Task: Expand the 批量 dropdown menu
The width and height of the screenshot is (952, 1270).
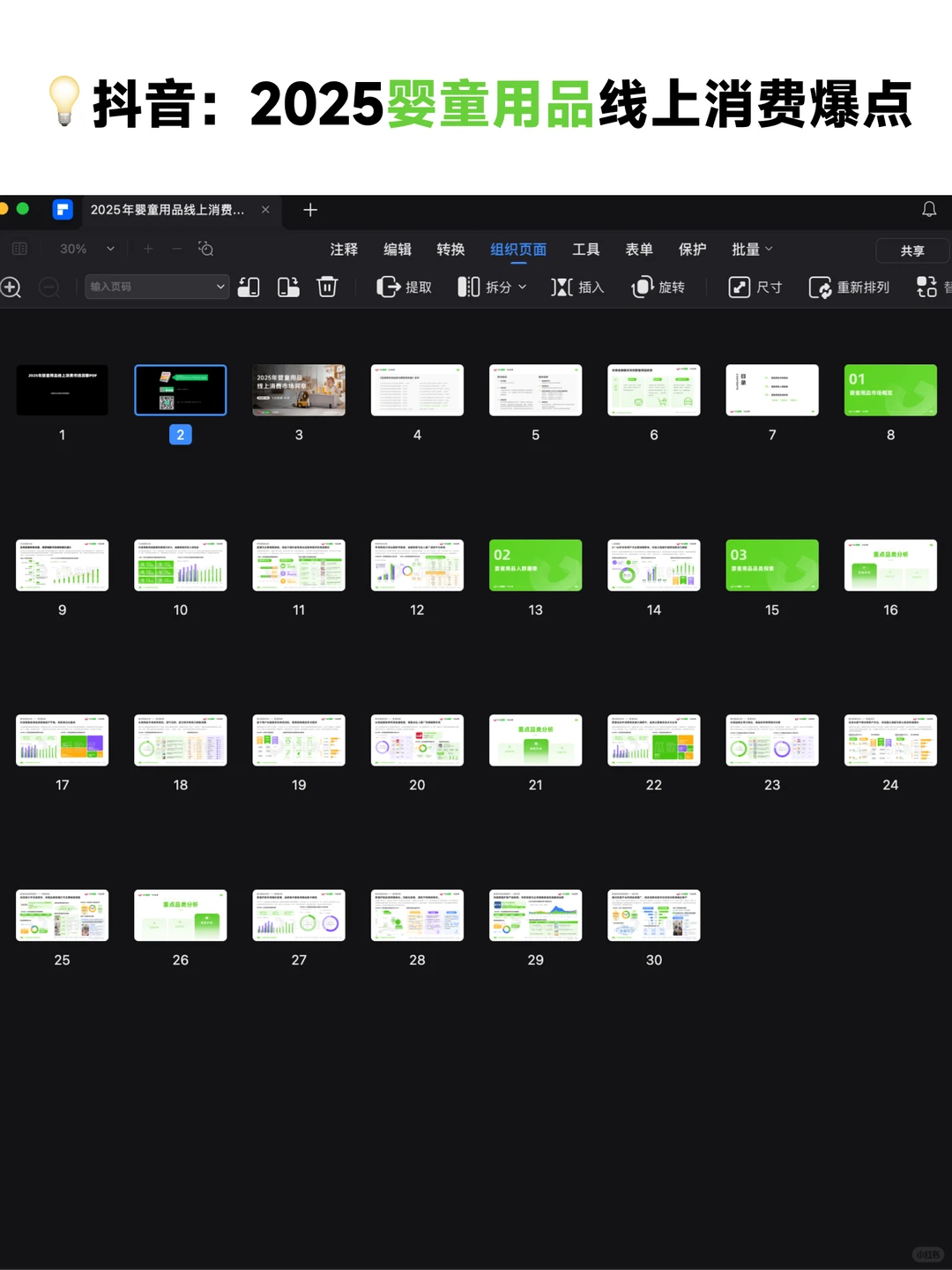Action: tap(752, 250)
